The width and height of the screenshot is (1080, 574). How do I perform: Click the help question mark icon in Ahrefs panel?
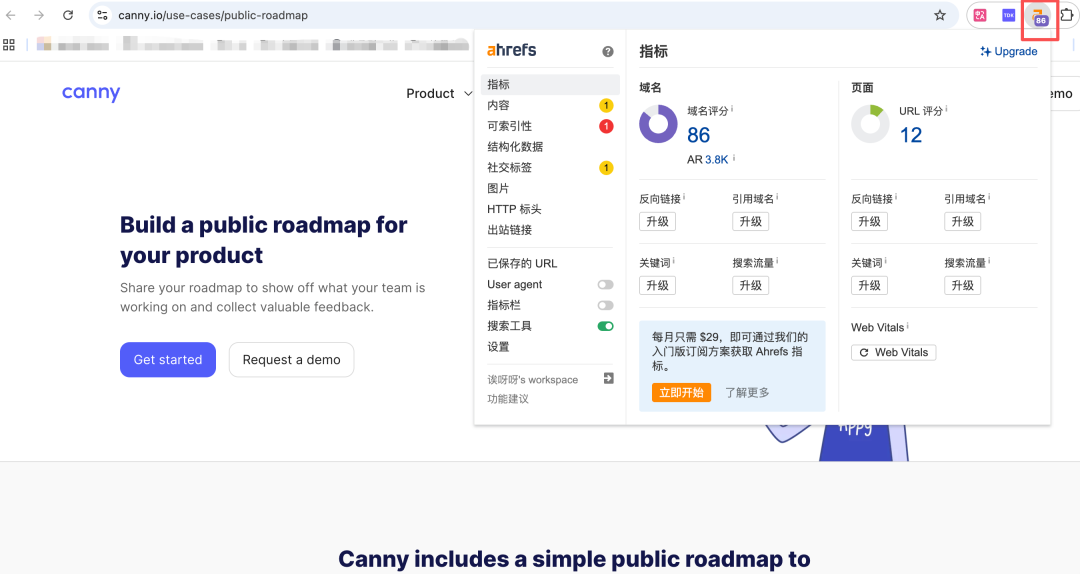(x=608, y=51)
